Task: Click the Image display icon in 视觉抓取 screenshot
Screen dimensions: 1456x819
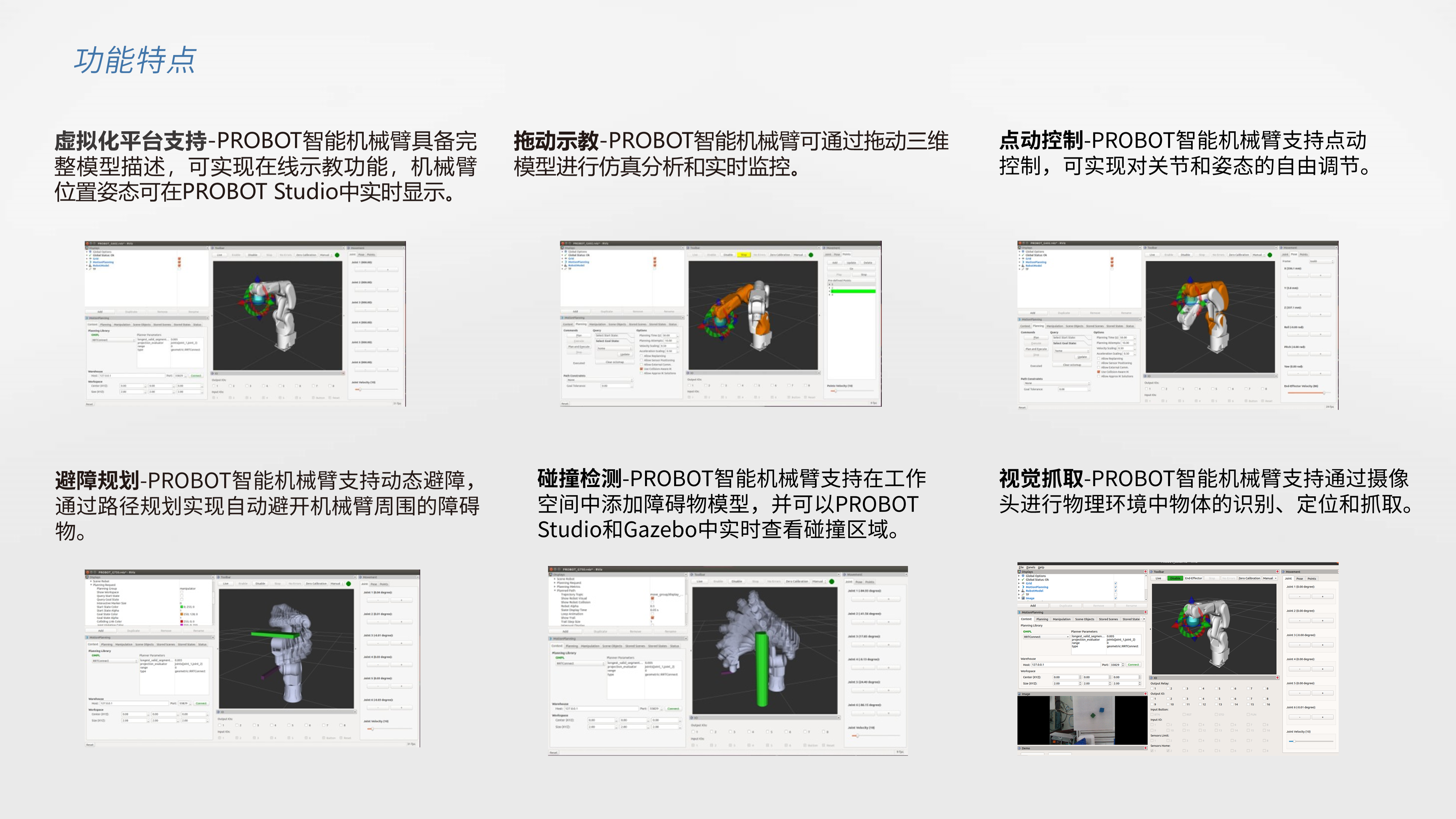Action: tap(1023, 598)
